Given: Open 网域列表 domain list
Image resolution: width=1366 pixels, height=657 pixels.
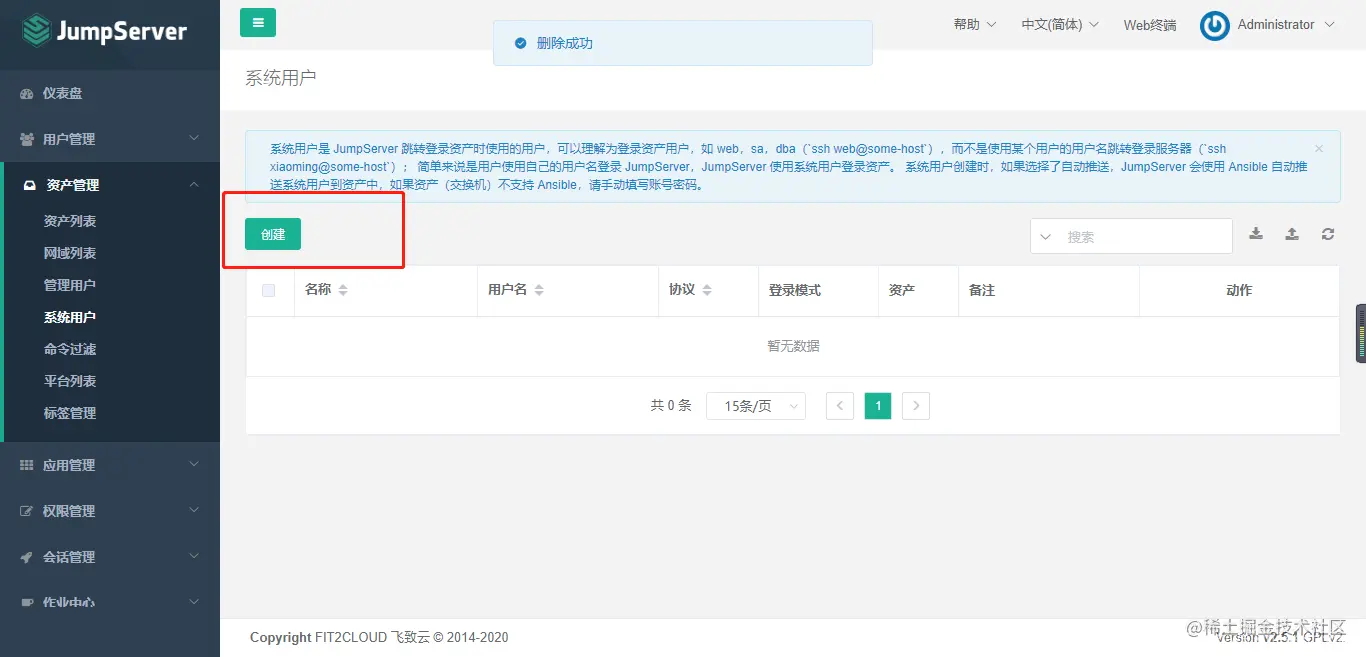Looking at the screenshot, I should (x=70, y=253).
